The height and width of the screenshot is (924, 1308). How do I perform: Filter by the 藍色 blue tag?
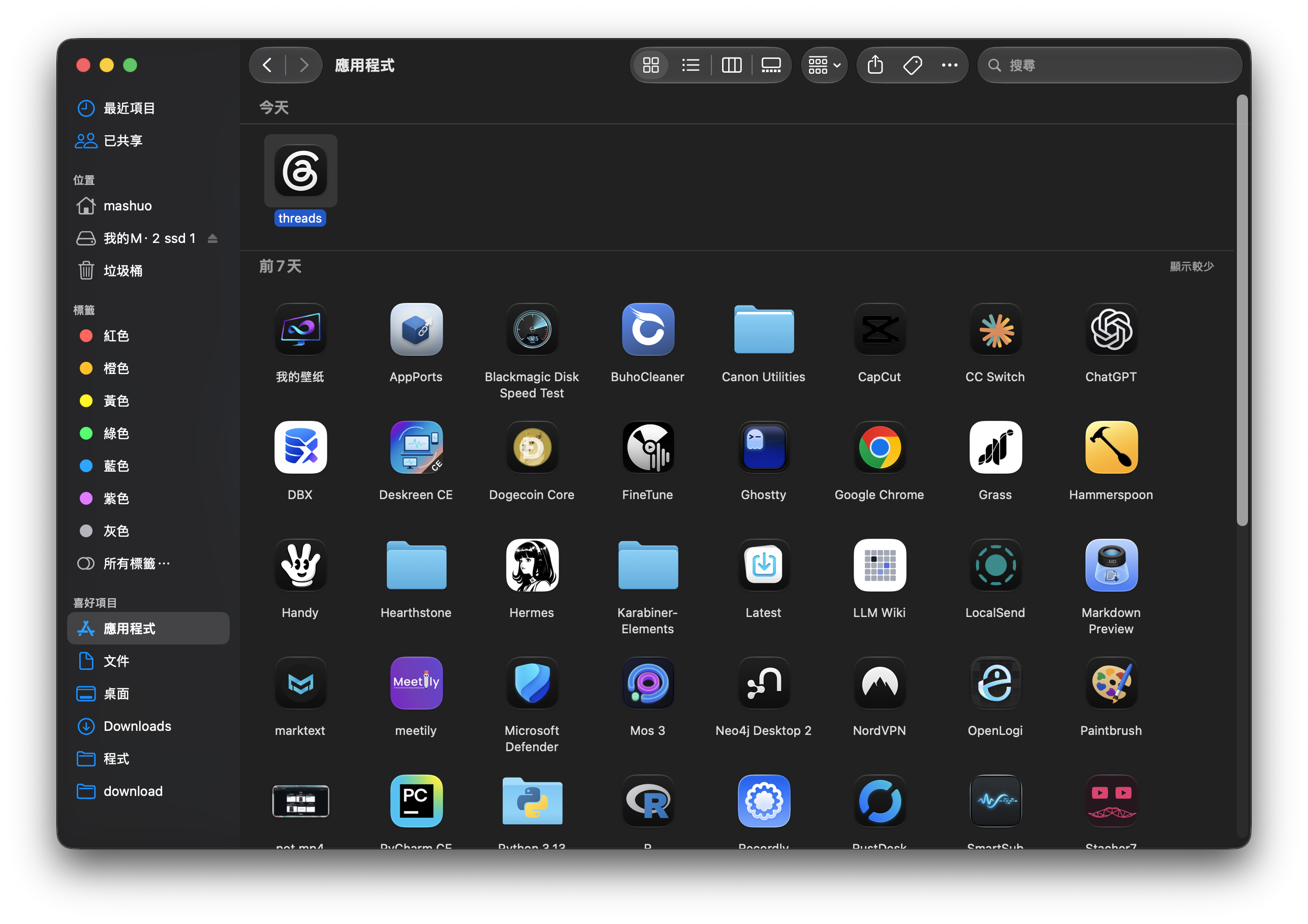point(148,466)
